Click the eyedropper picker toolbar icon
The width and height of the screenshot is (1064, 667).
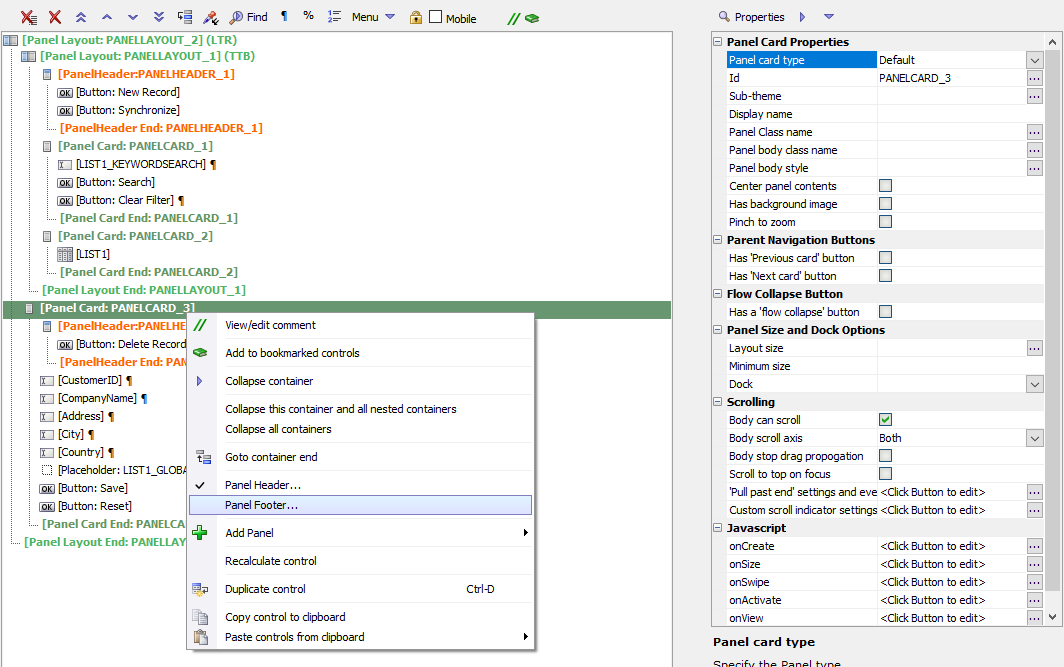click(211, 17)
